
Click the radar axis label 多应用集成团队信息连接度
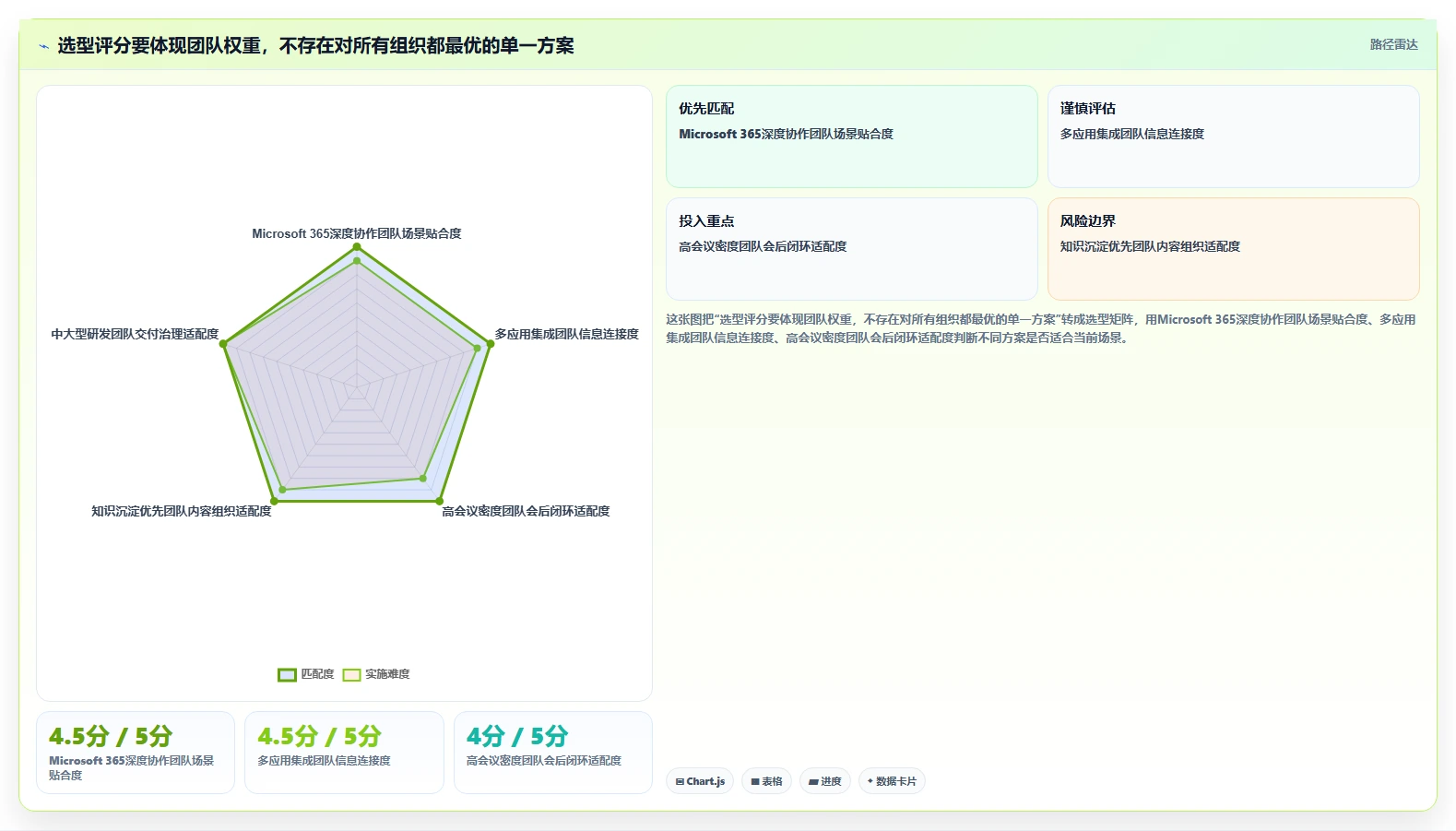click(x=566, y=334)
